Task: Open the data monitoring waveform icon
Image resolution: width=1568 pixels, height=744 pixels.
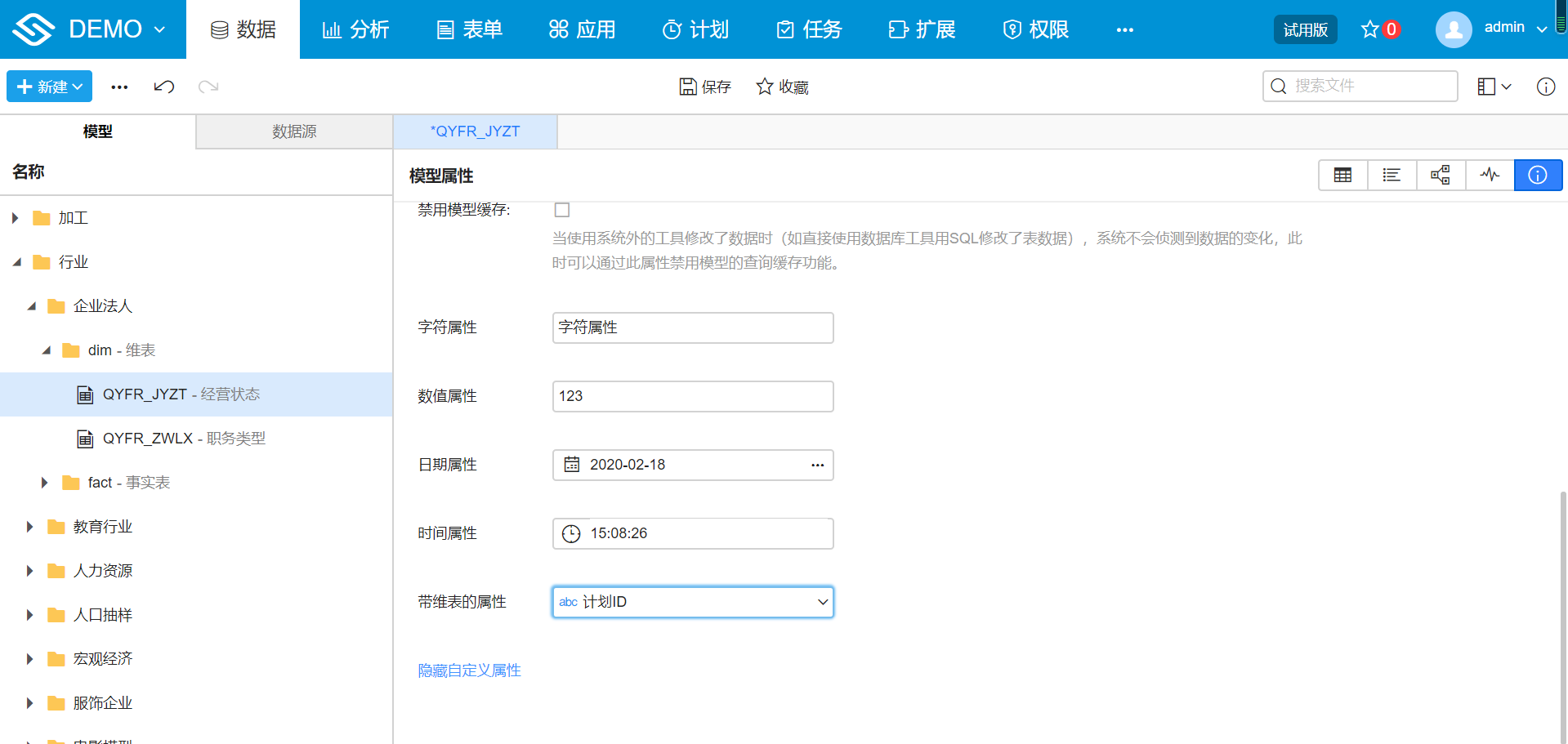Action: click(1490, 175)
